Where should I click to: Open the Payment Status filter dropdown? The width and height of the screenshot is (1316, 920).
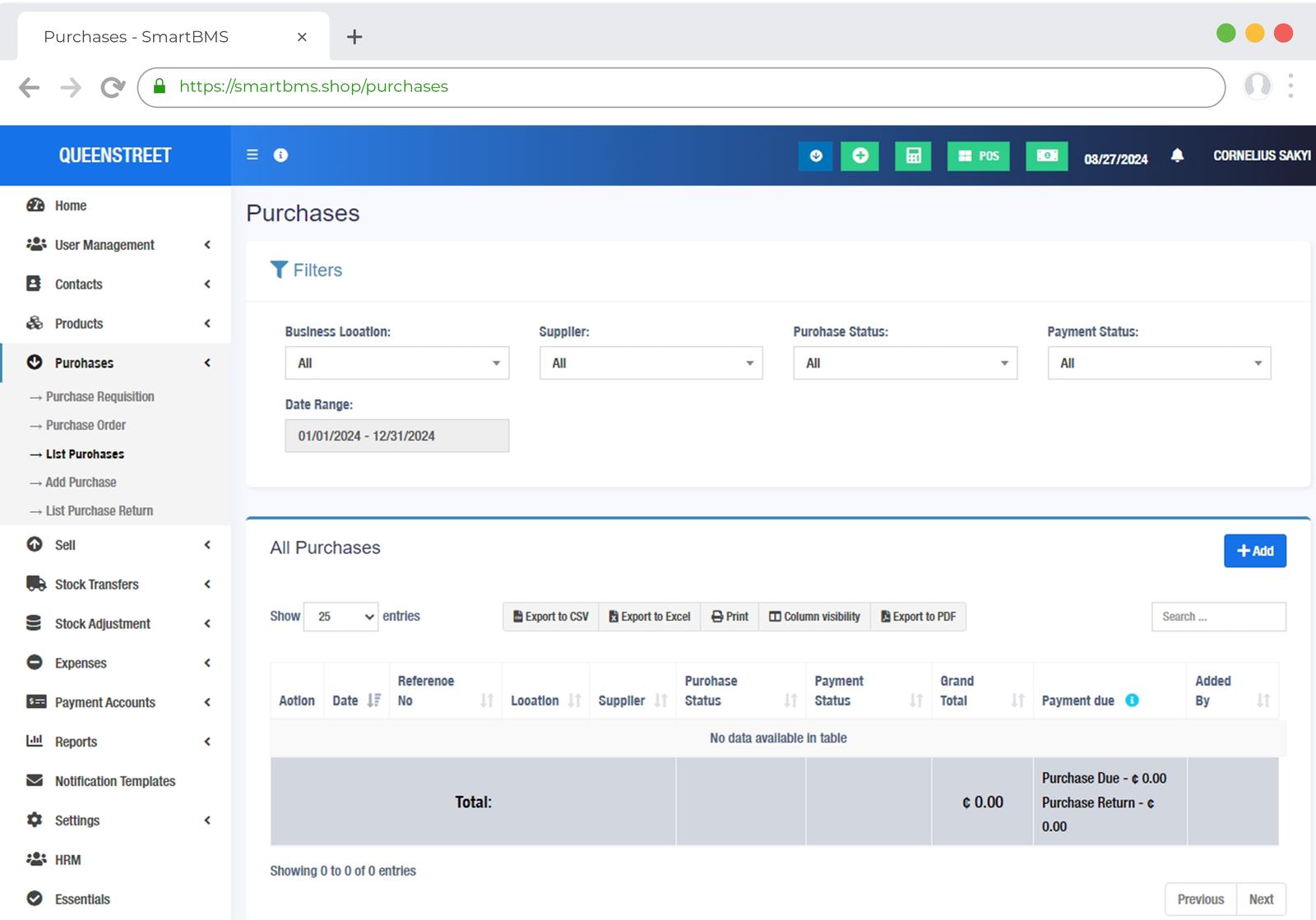pyautogui.click(x=1159, y=363)
